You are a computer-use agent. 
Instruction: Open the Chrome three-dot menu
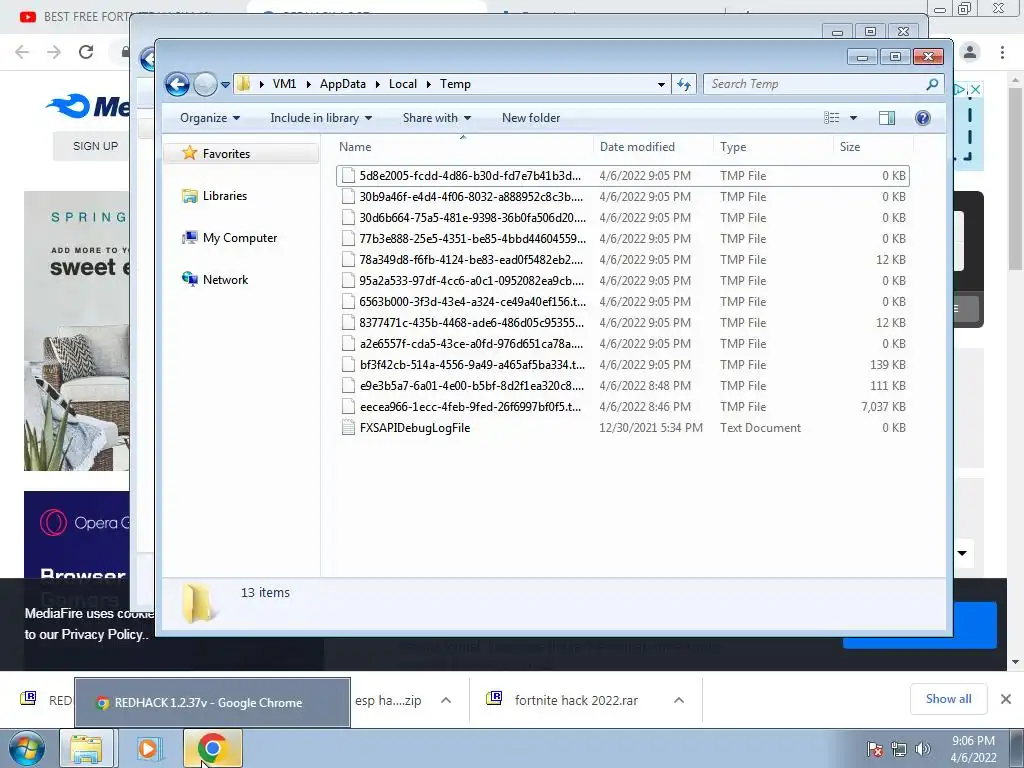1002,52
